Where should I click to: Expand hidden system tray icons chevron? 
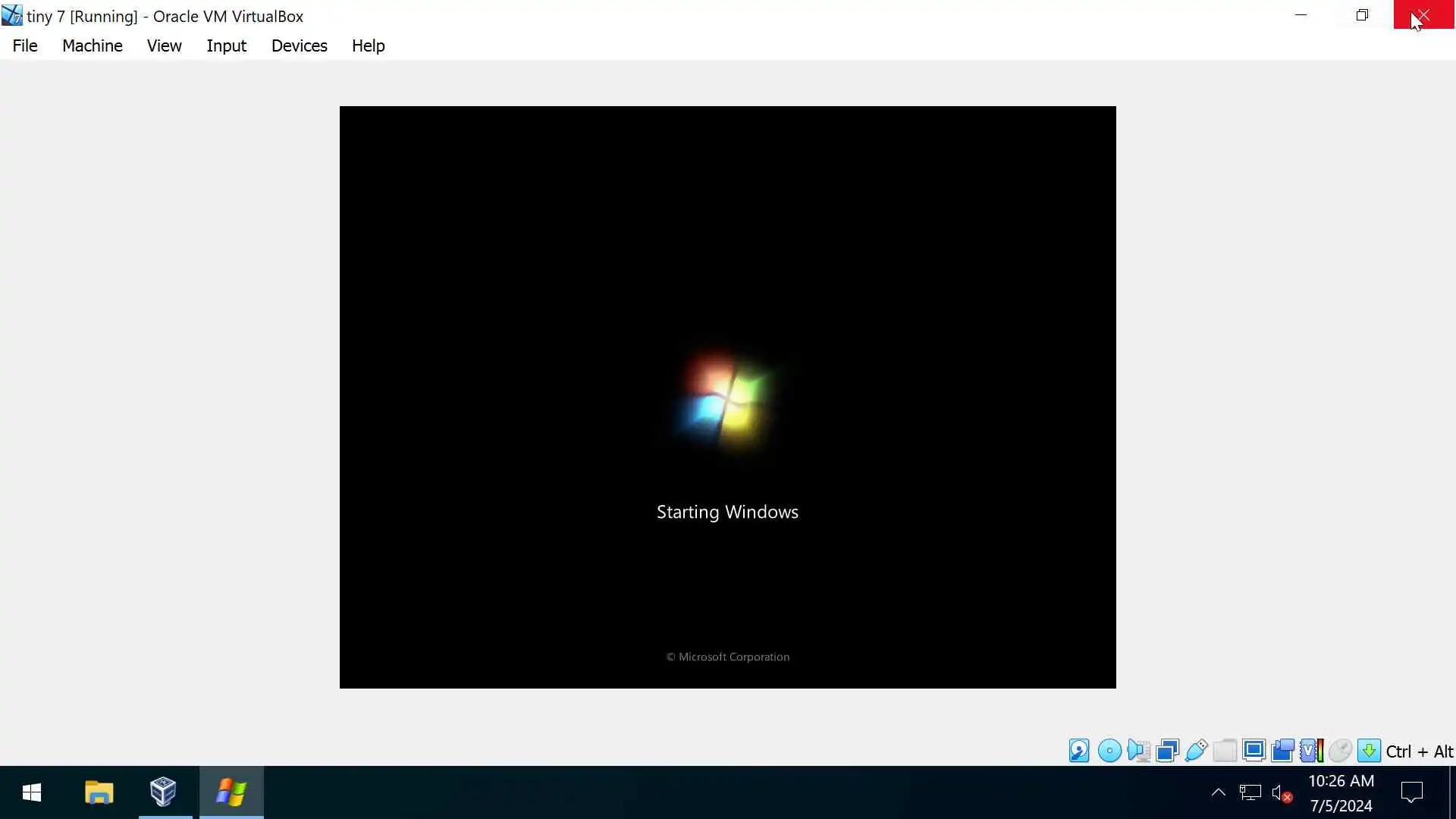1218,792
